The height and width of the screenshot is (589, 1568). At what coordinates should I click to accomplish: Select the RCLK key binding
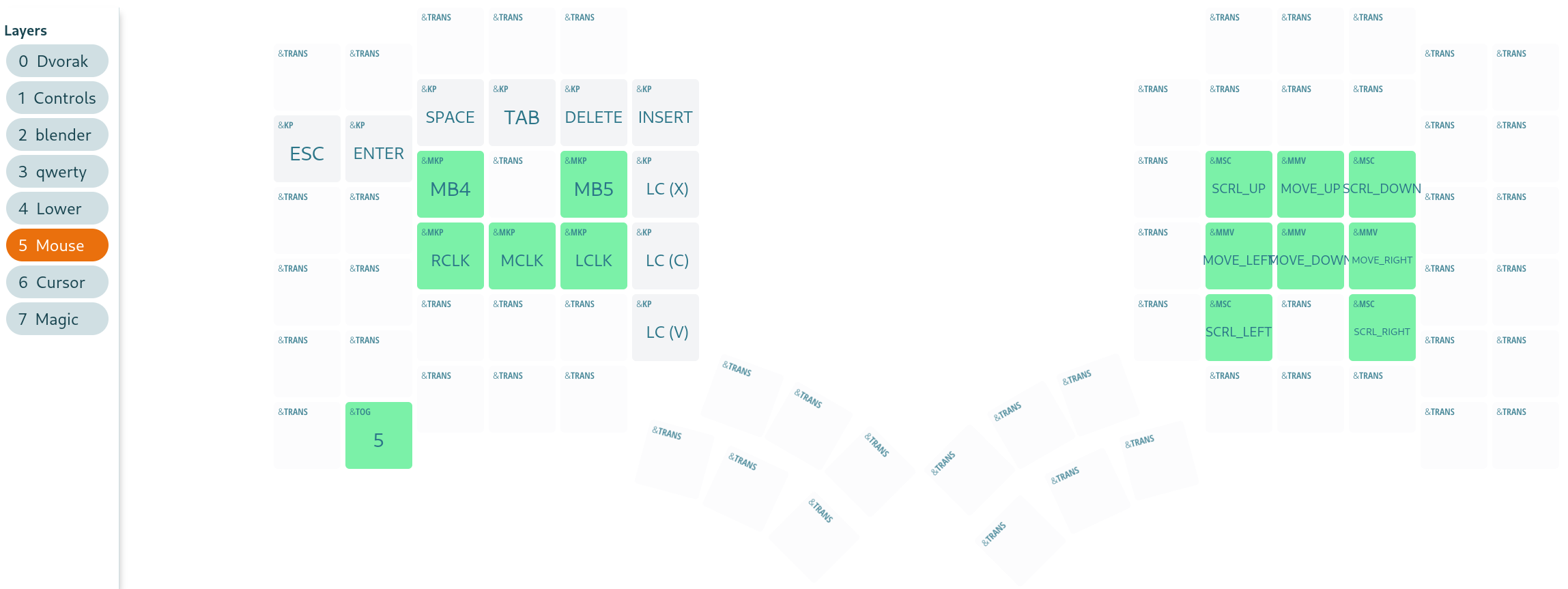(451, 256)
